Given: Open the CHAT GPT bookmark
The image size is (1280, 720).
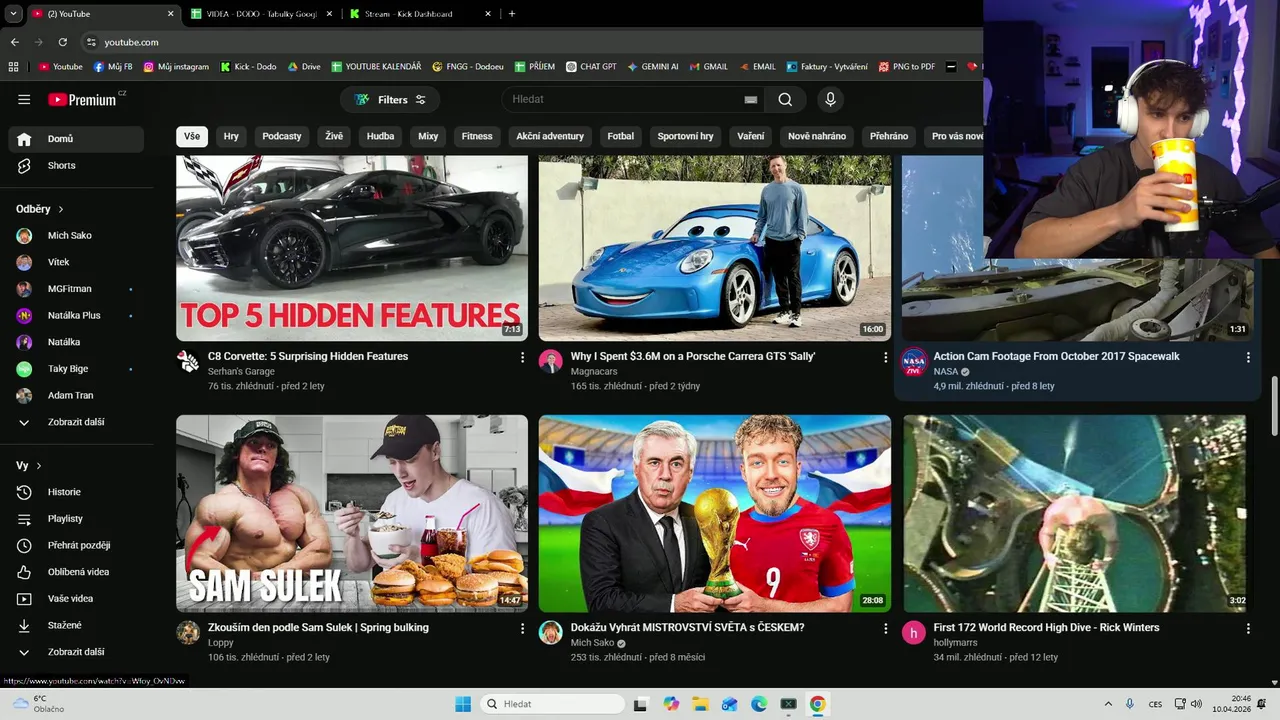Looking at the screenshot, I should 591,67.
